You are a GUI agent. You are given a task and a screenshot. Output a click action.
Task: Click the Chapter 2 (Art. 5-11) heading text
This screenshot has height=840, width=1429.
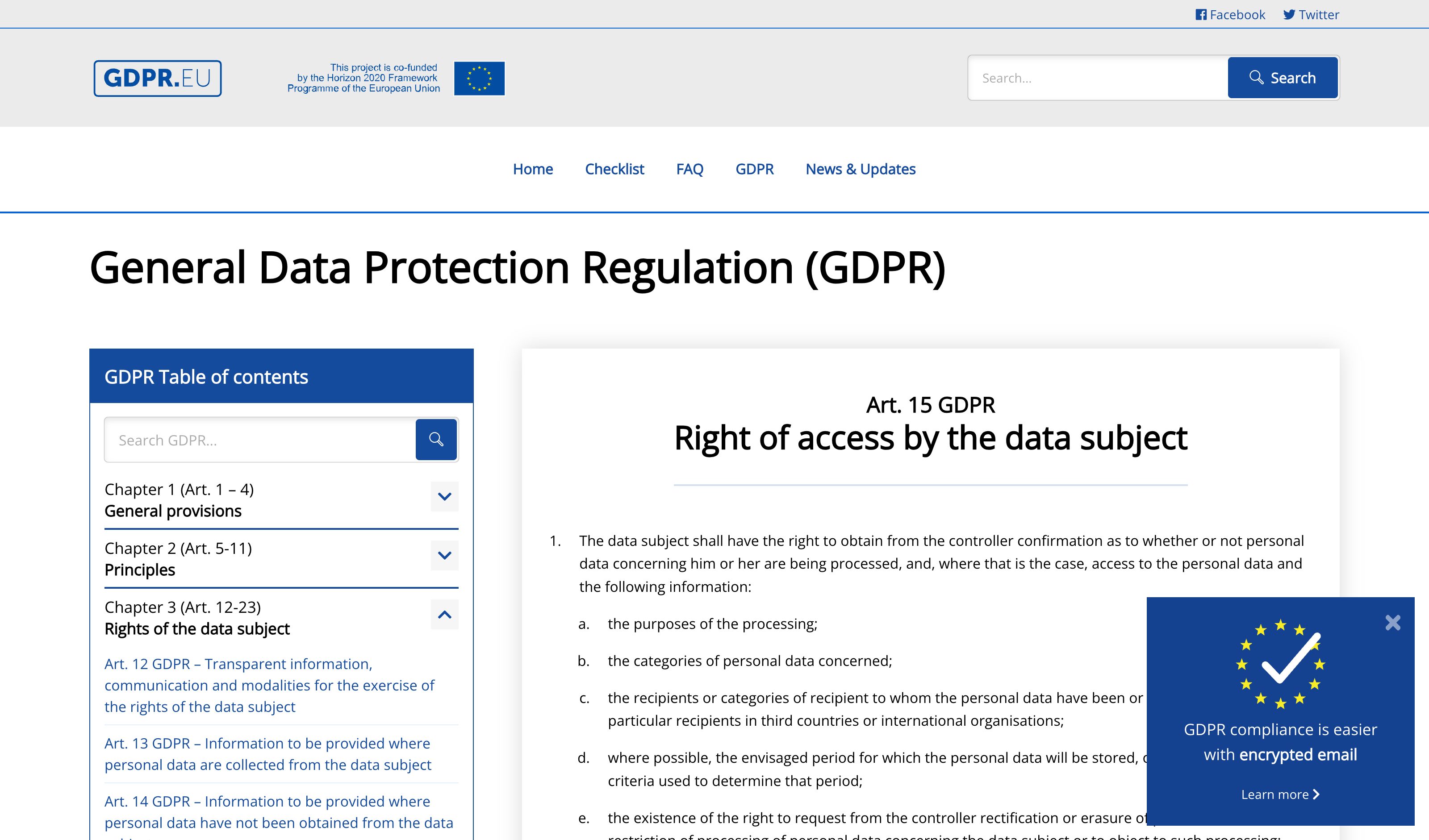pos(178,548)
